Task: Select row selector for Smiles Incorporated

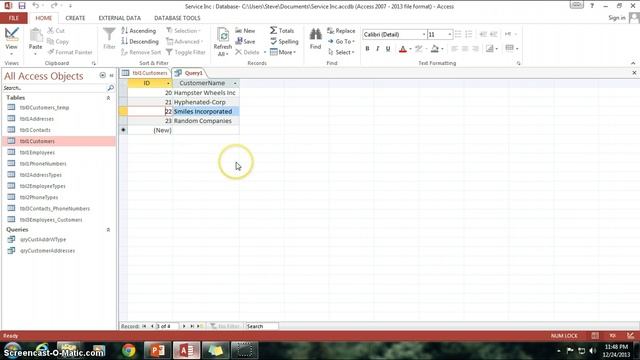Action: point(123,111)
